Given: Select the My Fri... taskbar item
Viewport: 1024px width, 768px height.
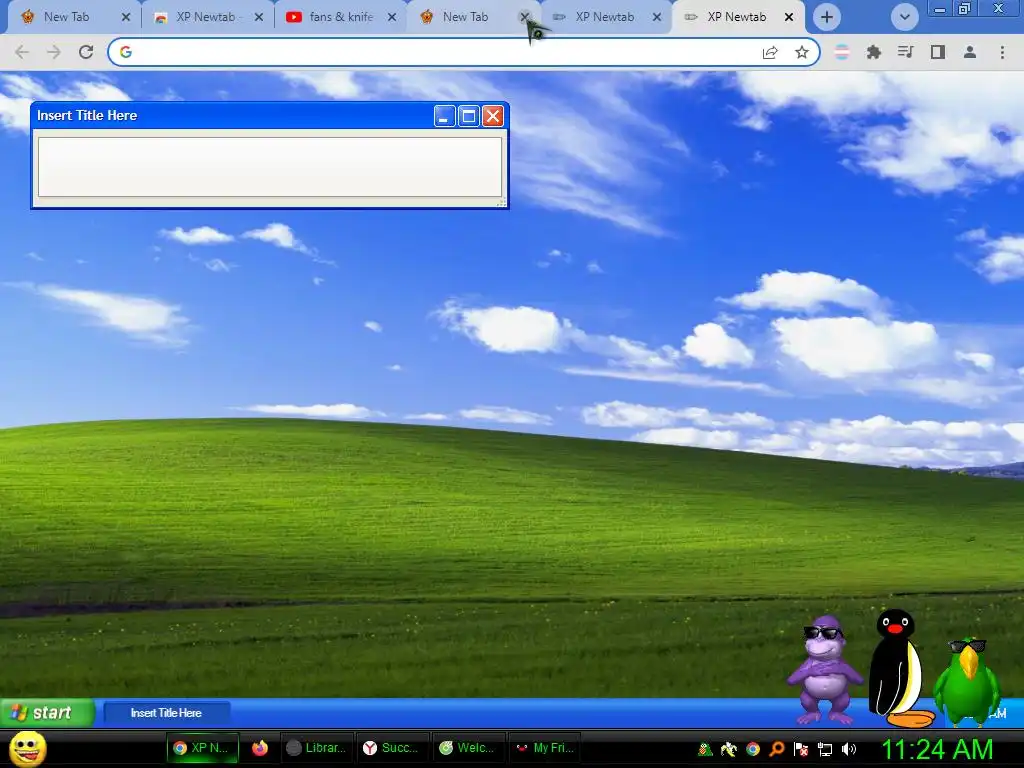Looking at the screenshot, I should 545,748.
